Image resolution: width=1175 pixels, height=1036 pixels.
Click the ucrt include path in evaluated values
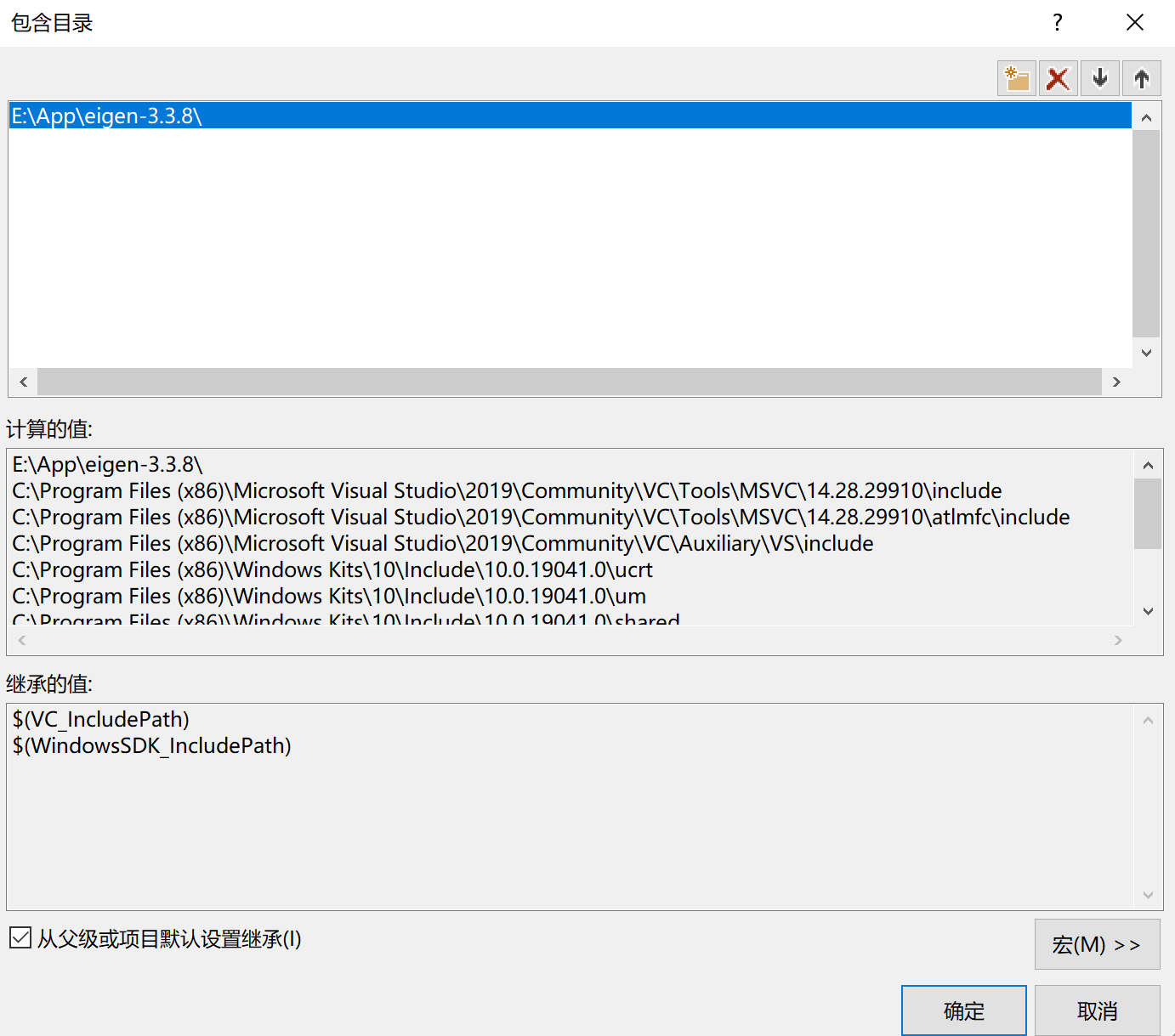tap(332, 569)
